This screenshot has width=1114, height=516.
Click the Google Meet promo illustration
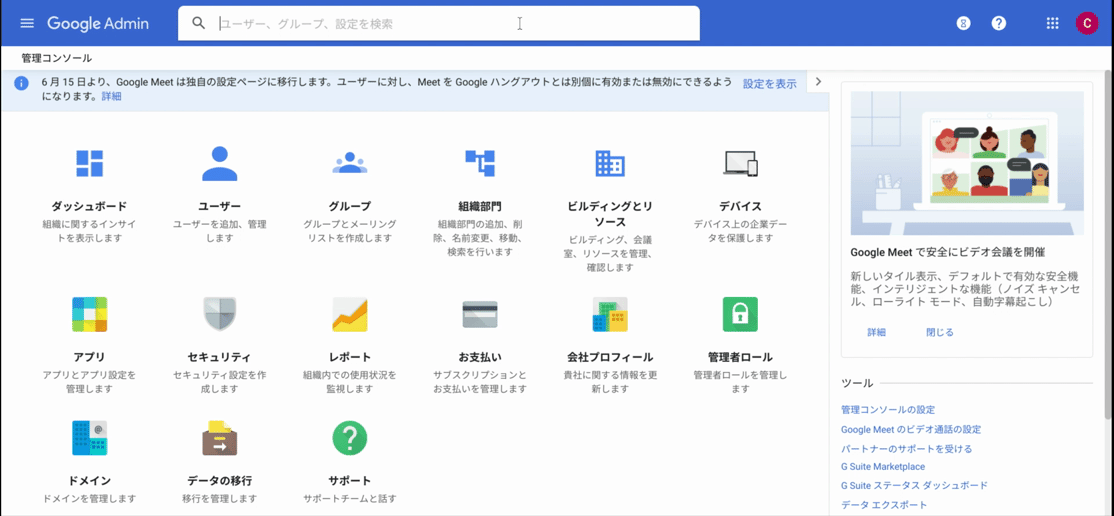967,163
